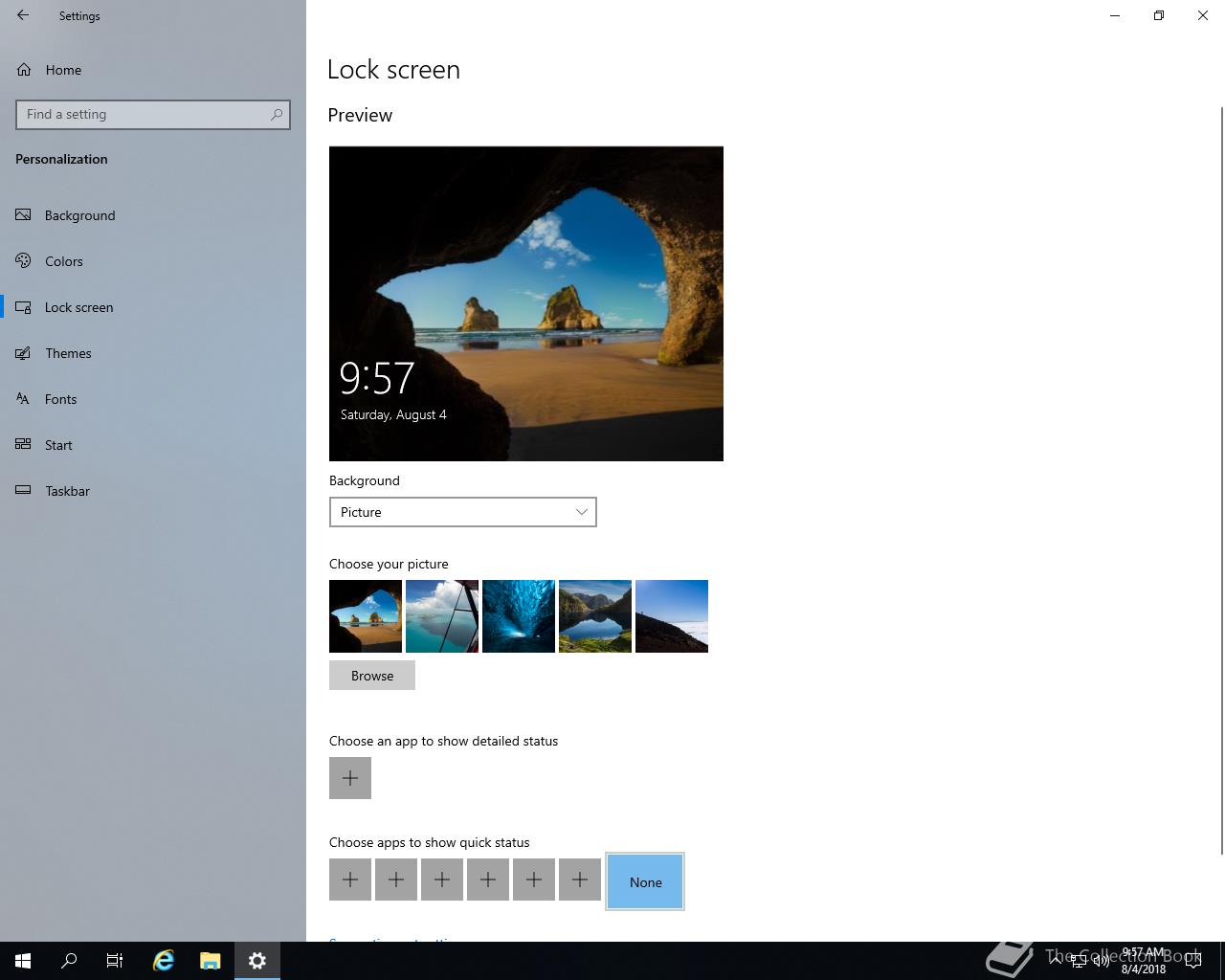Launch Internet Explorer from taskbar

tap(164, 961)
